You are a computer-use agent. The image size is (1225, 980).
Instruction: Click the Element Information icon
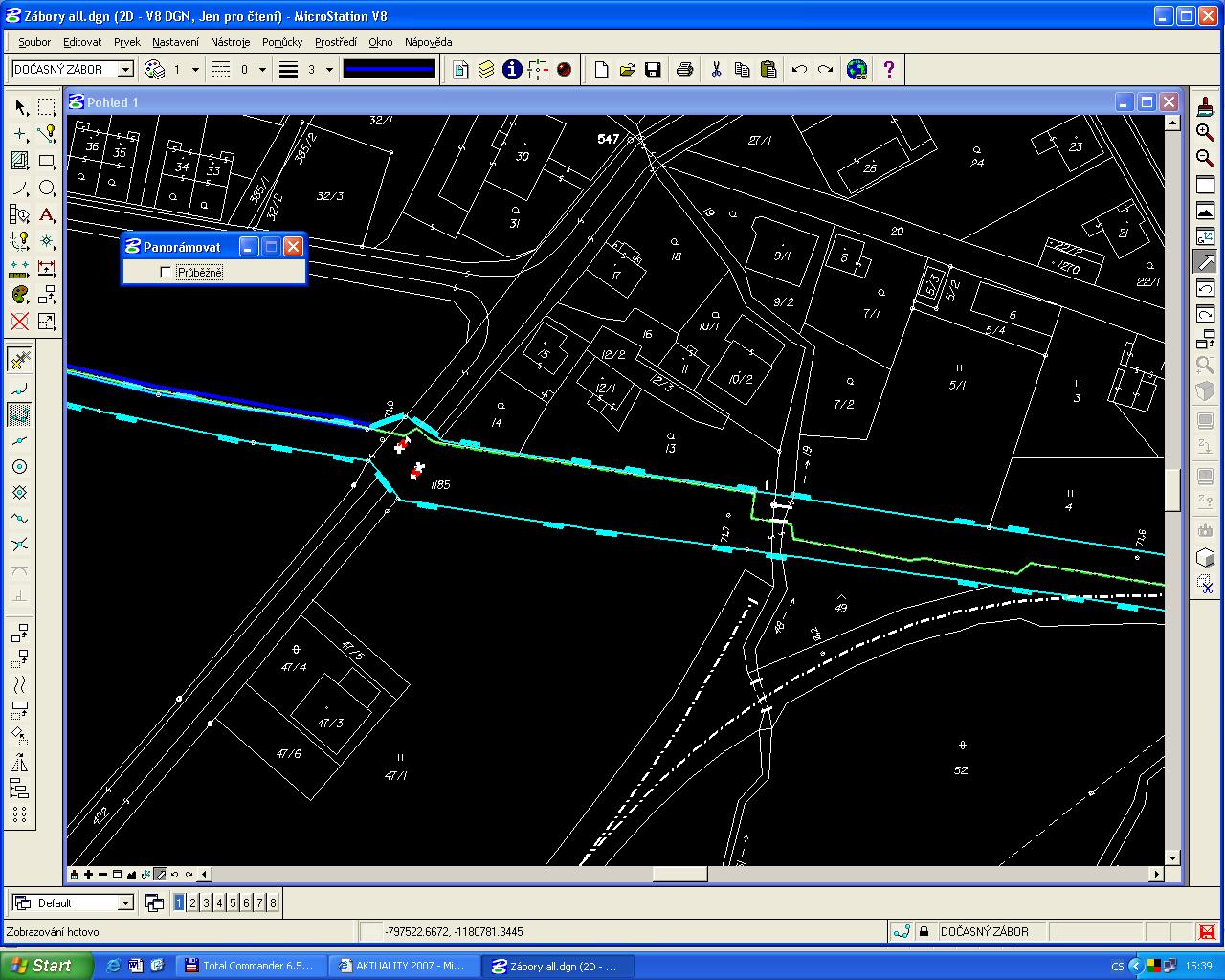512,70
